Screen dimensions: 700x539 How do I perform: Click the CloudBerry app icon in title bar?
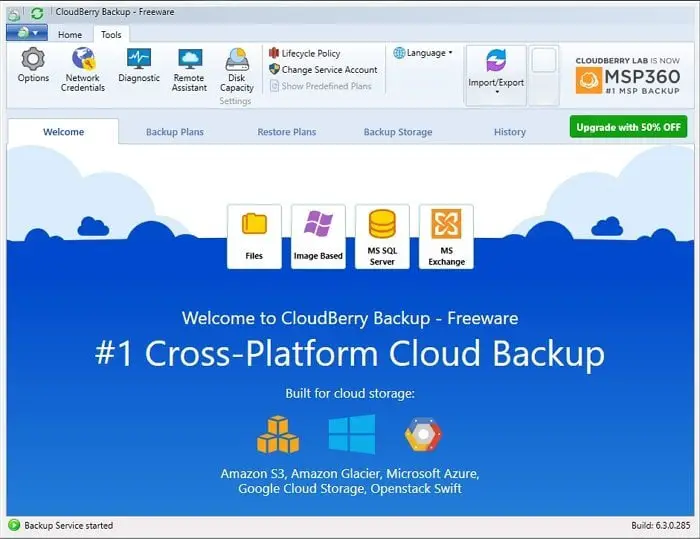coord(14,14)
